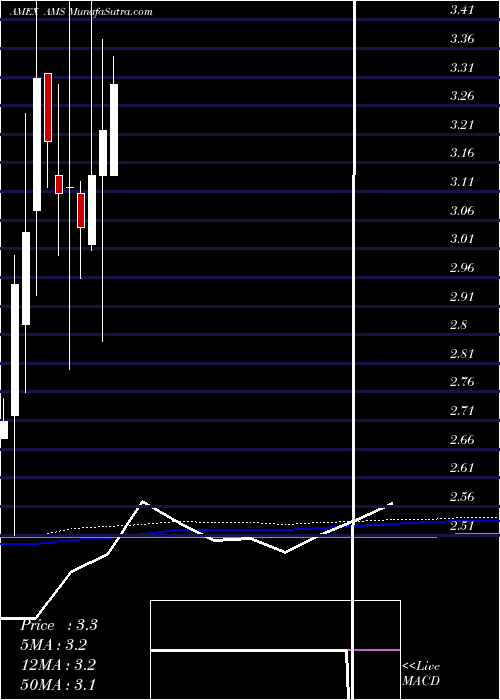Select the '12MA : 3.2' legend entry
The height and width of the screenshot is (700, 500).
58,665
